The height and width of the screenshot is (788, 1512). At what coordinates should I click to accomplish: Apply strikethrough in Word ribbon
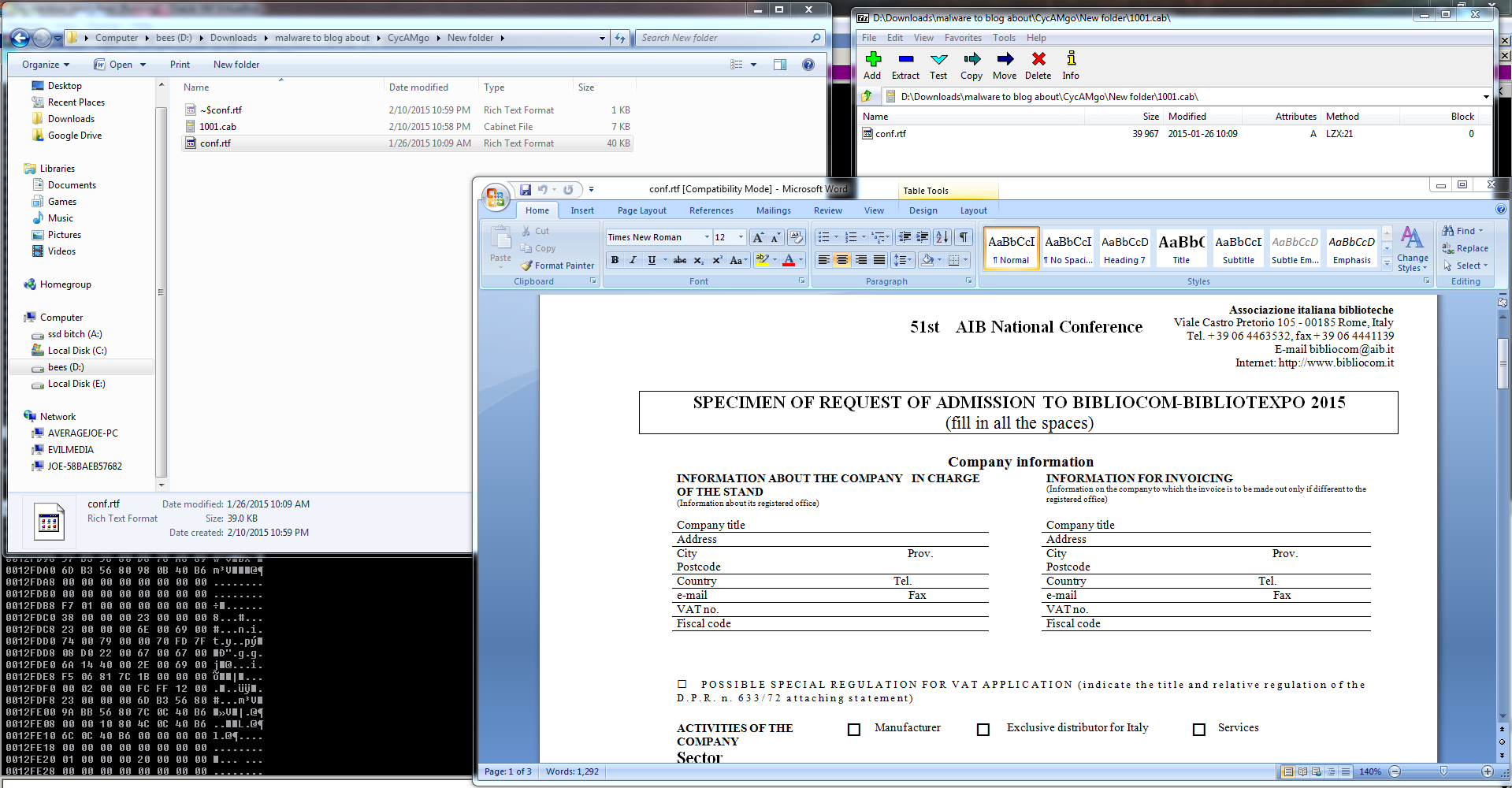tap(679, 260)
